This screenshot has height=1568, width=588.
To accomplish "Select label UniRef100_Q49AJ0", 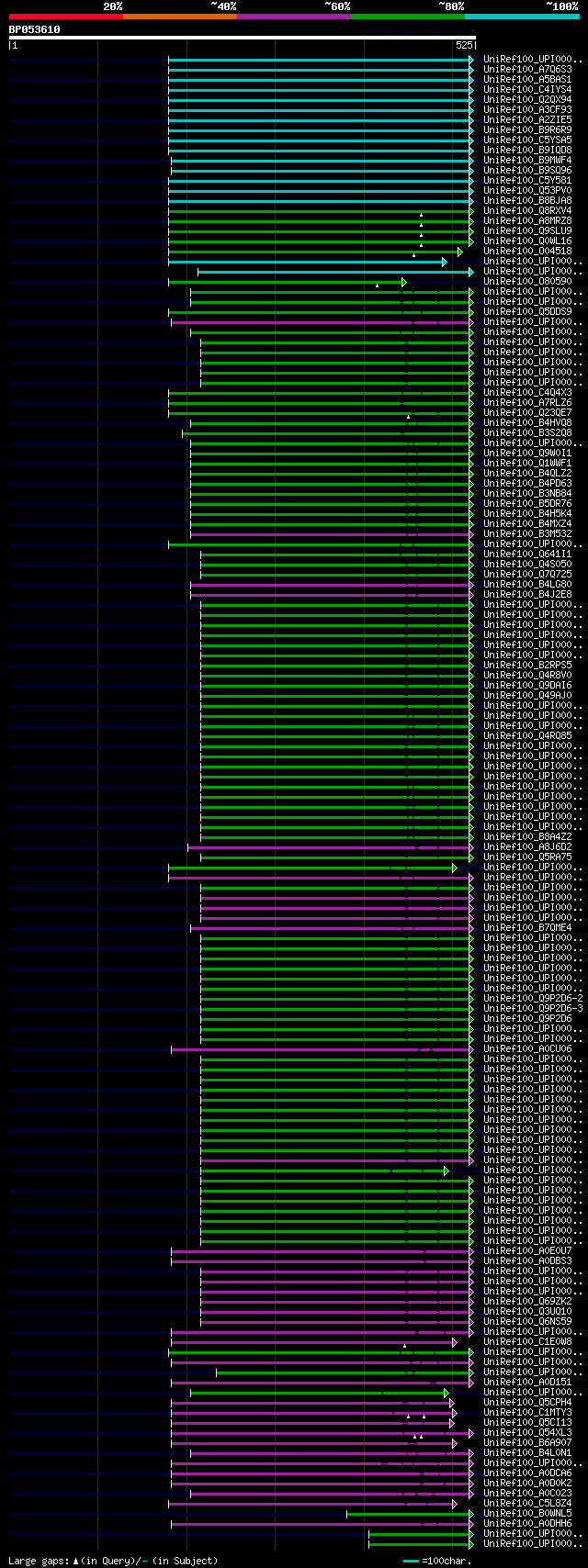I will [x=527, y=695].
